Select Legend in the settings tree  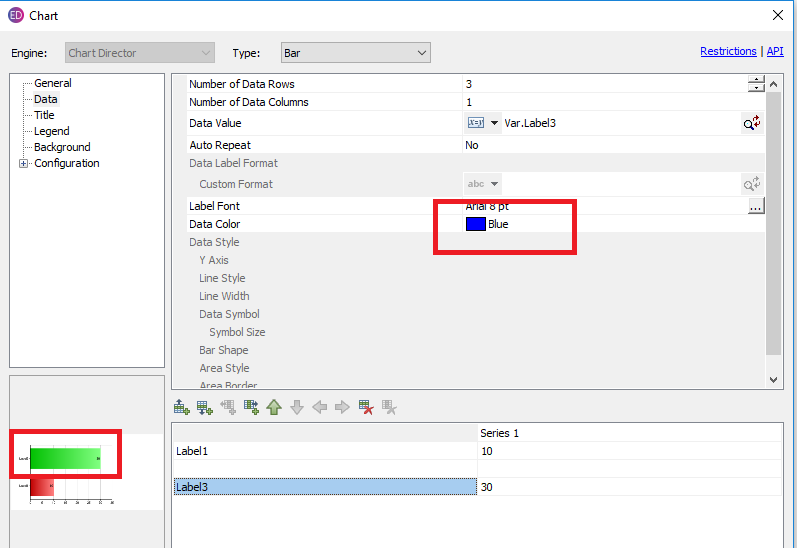point(51,131)
